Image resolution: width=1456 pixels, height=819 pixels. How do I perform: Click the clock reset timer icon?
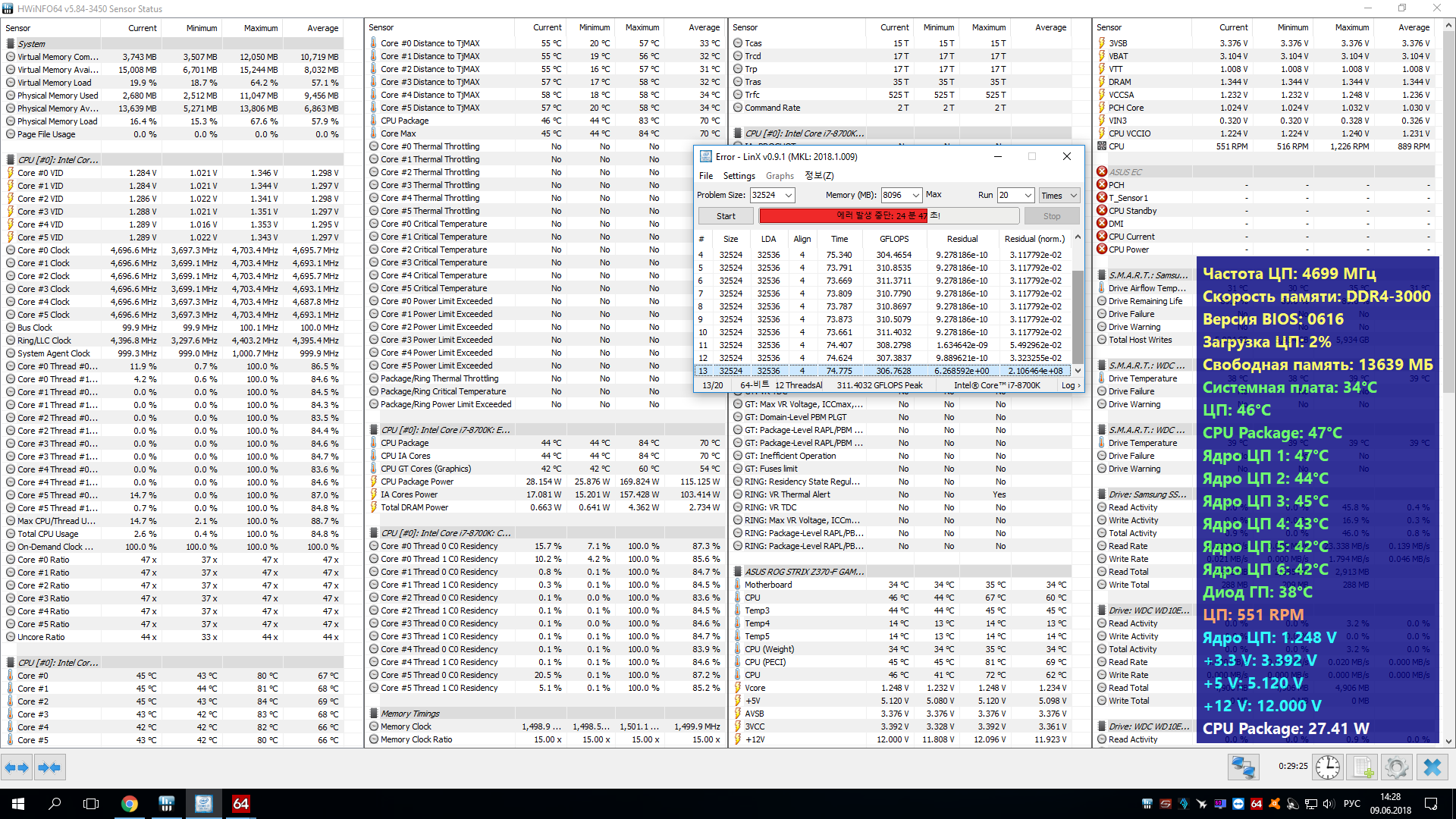click(x=1327, y=767)
